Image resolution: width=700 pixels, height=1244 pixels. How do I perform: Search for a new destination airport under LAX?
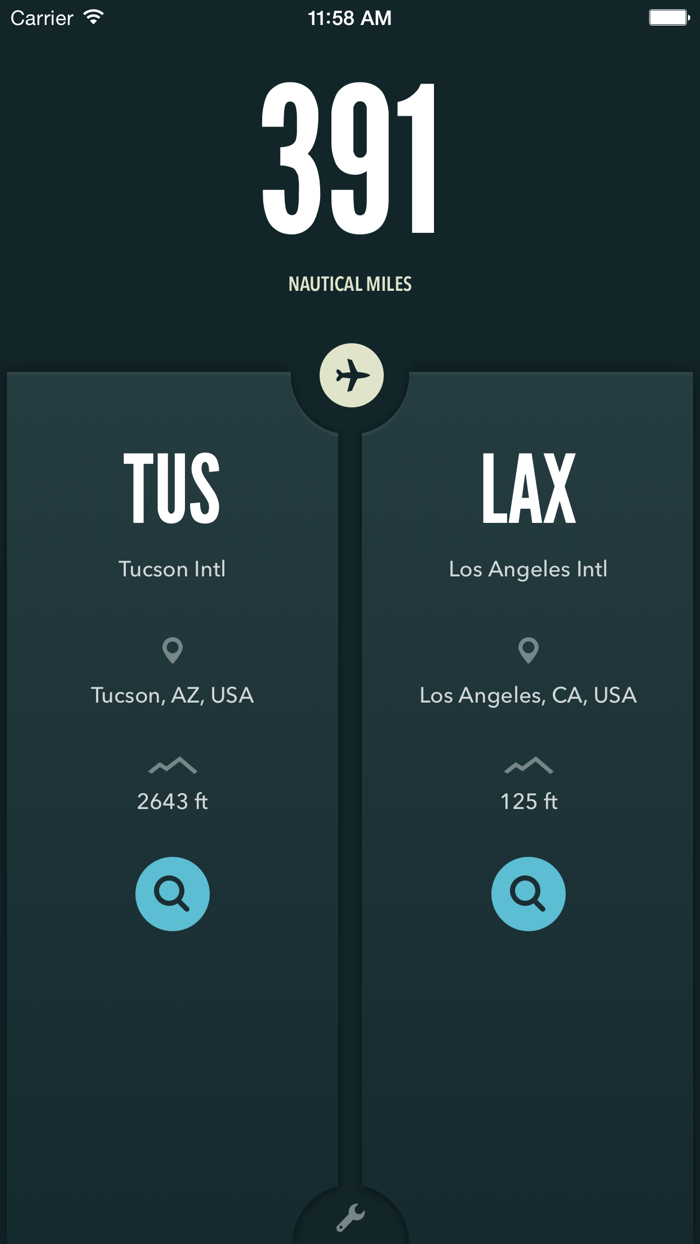pos(528,894)
